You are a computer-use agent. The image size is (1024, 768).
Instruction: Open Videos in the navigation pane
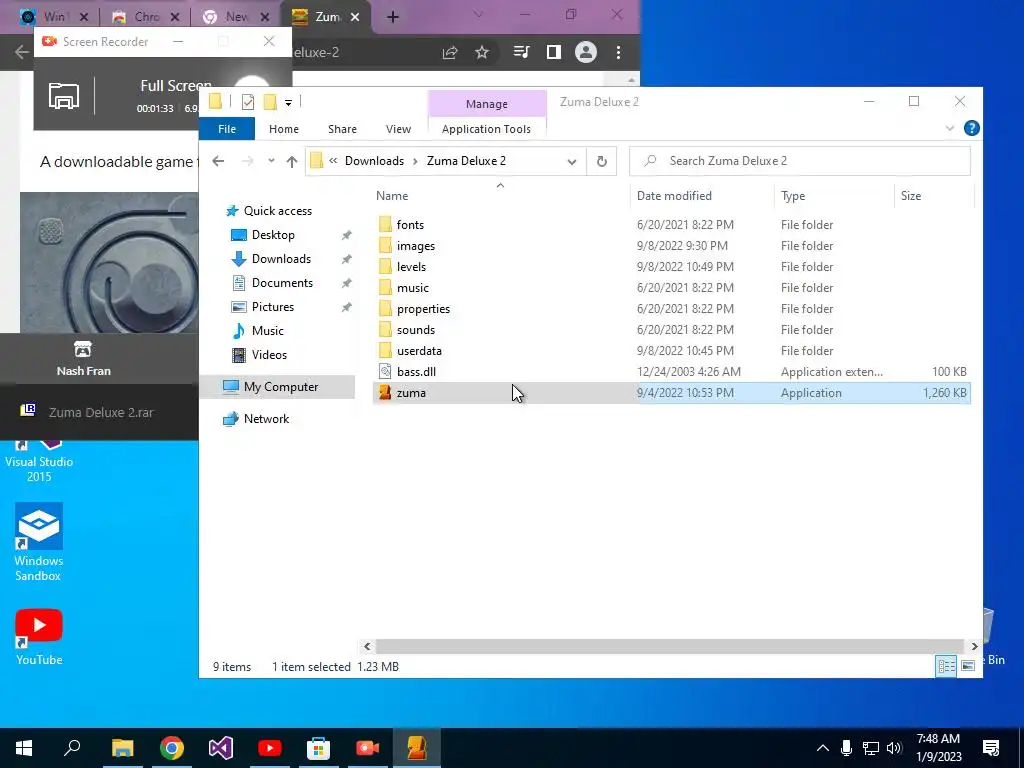[269, 355]
